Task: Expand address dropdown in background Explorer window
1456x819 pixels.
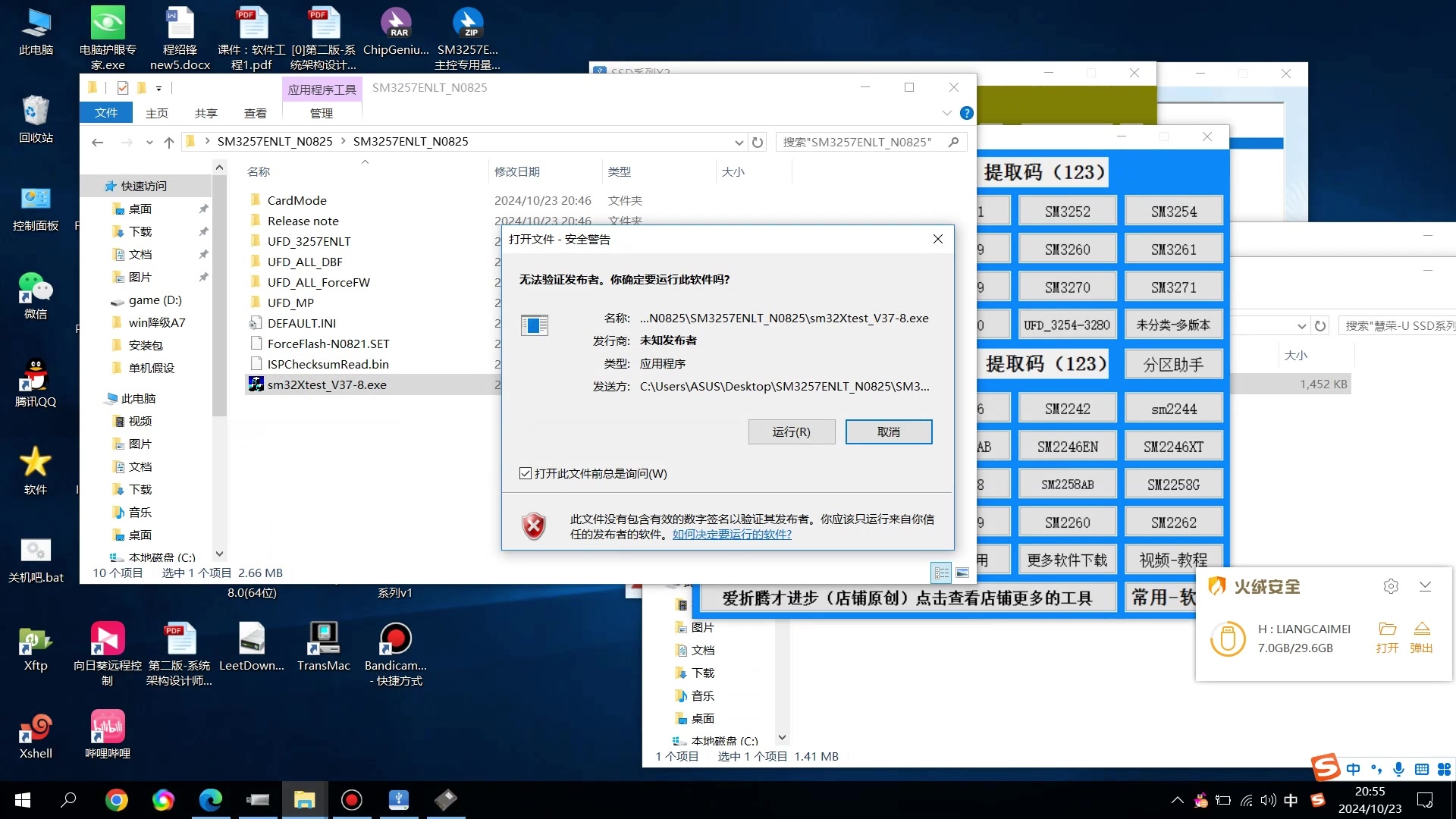Action: [x=1301, y=326]
